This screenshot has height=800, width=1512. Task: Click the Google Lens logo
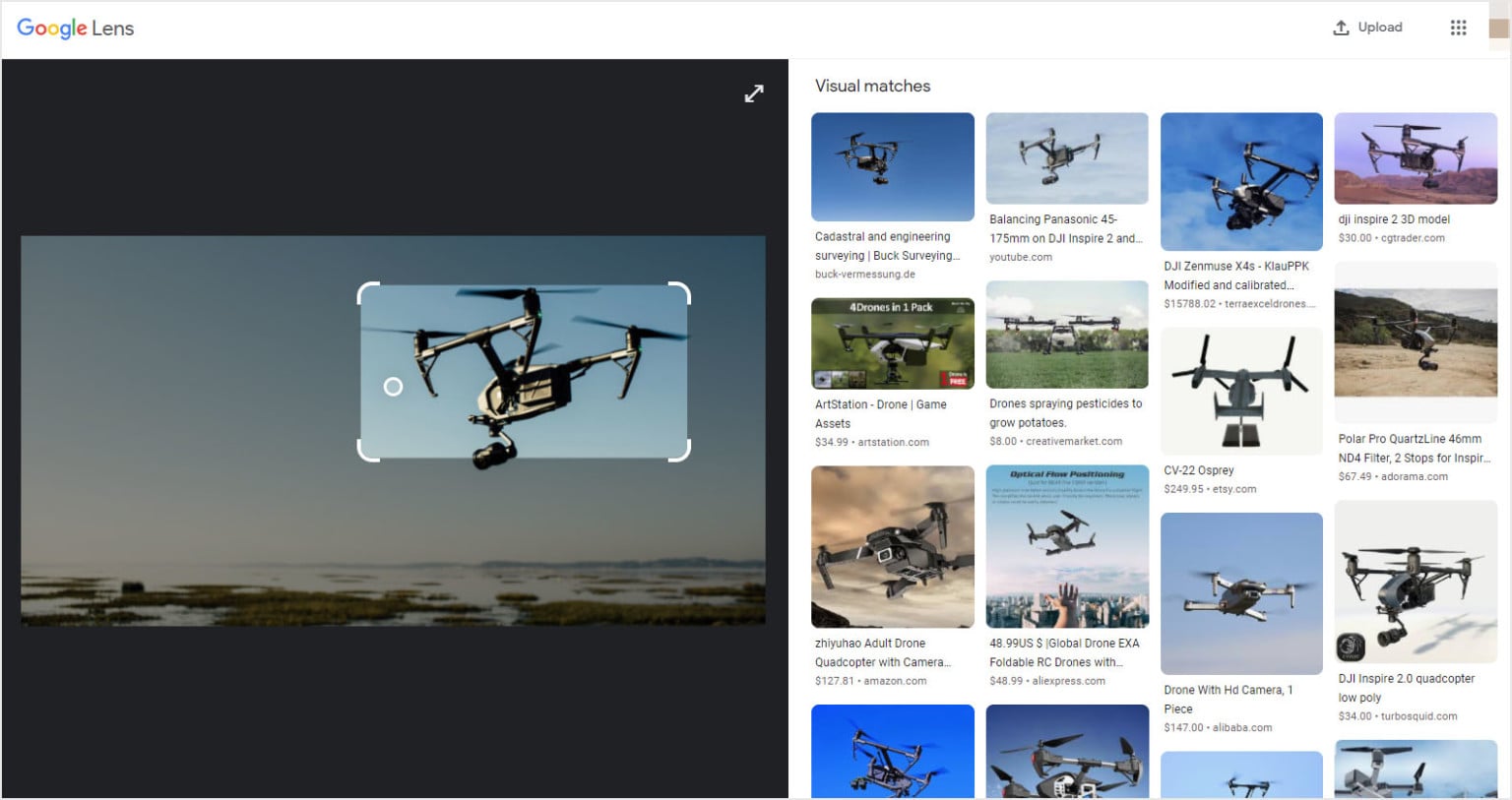(75, 28)
